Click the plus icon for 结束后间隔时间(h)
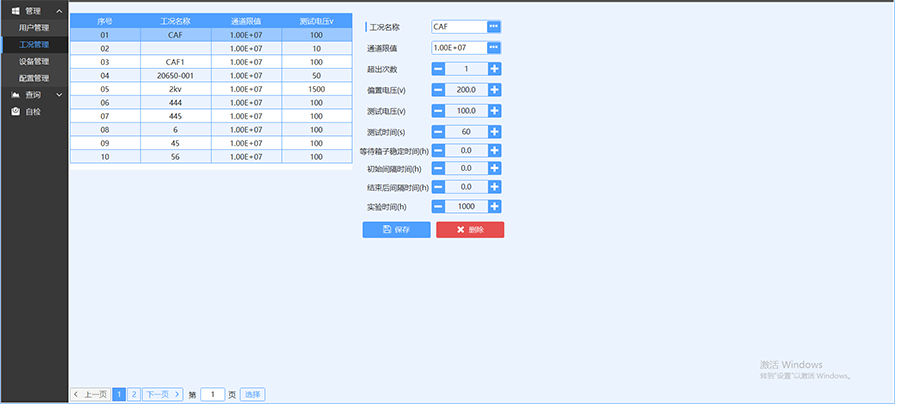The image size is (900, 404). (495, 187)
